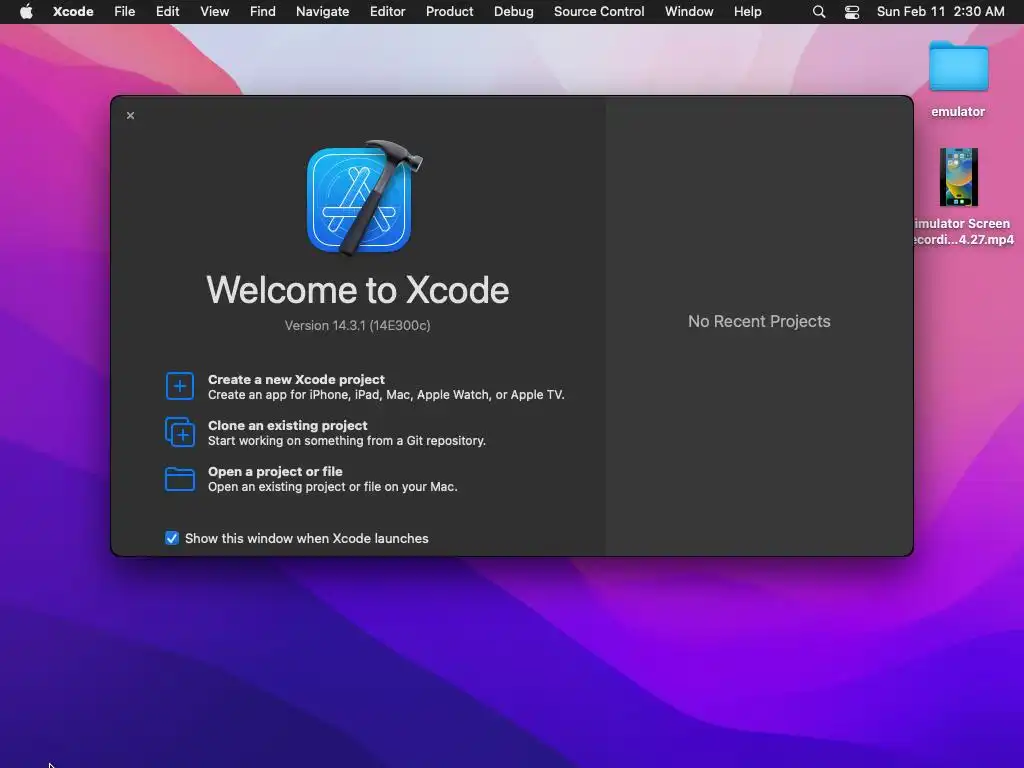Select the Simulator Screen Recording mp4 file
1024x768 pixels.
click(x=958, y=177)
